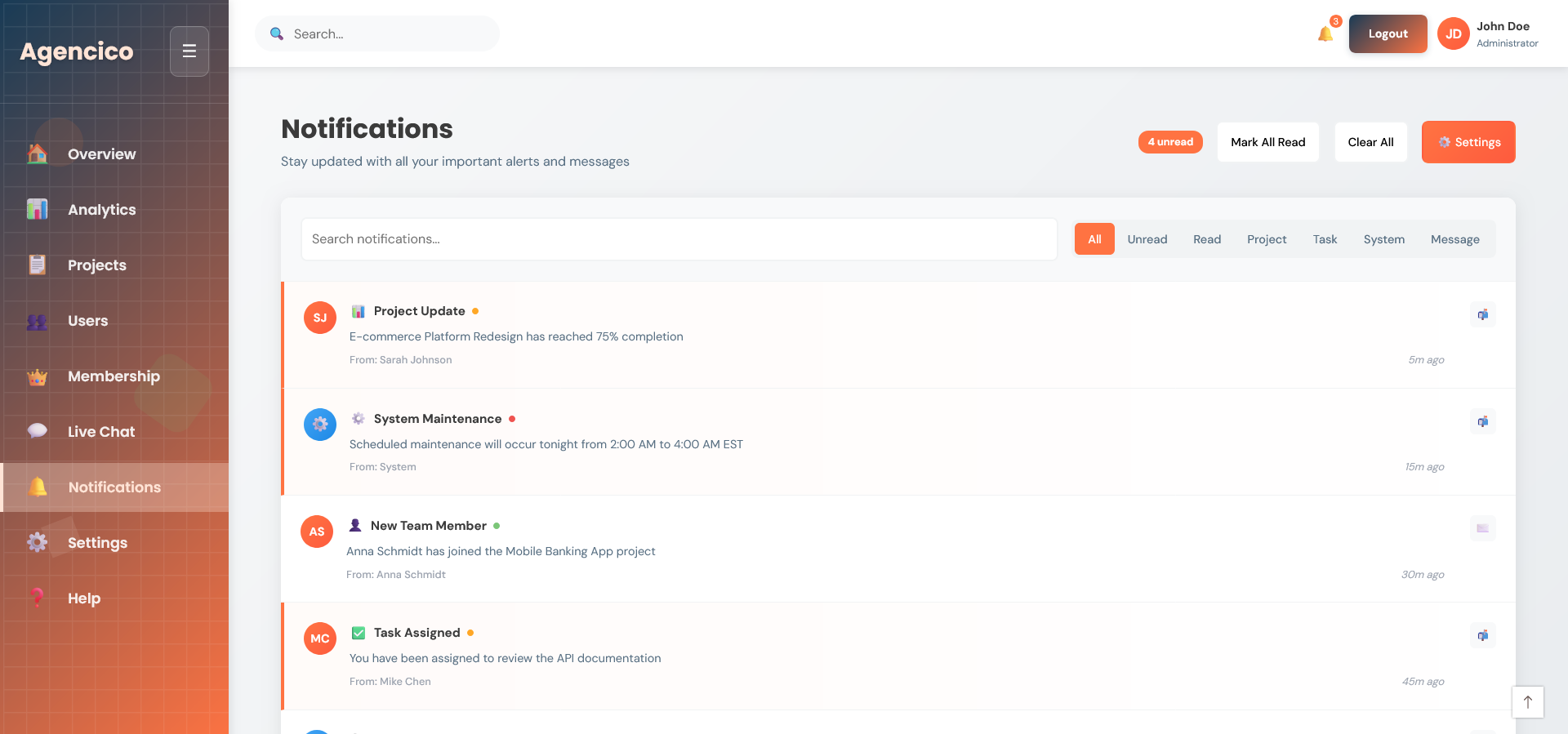Filter notifications by Task

[x=1325, y=239]
